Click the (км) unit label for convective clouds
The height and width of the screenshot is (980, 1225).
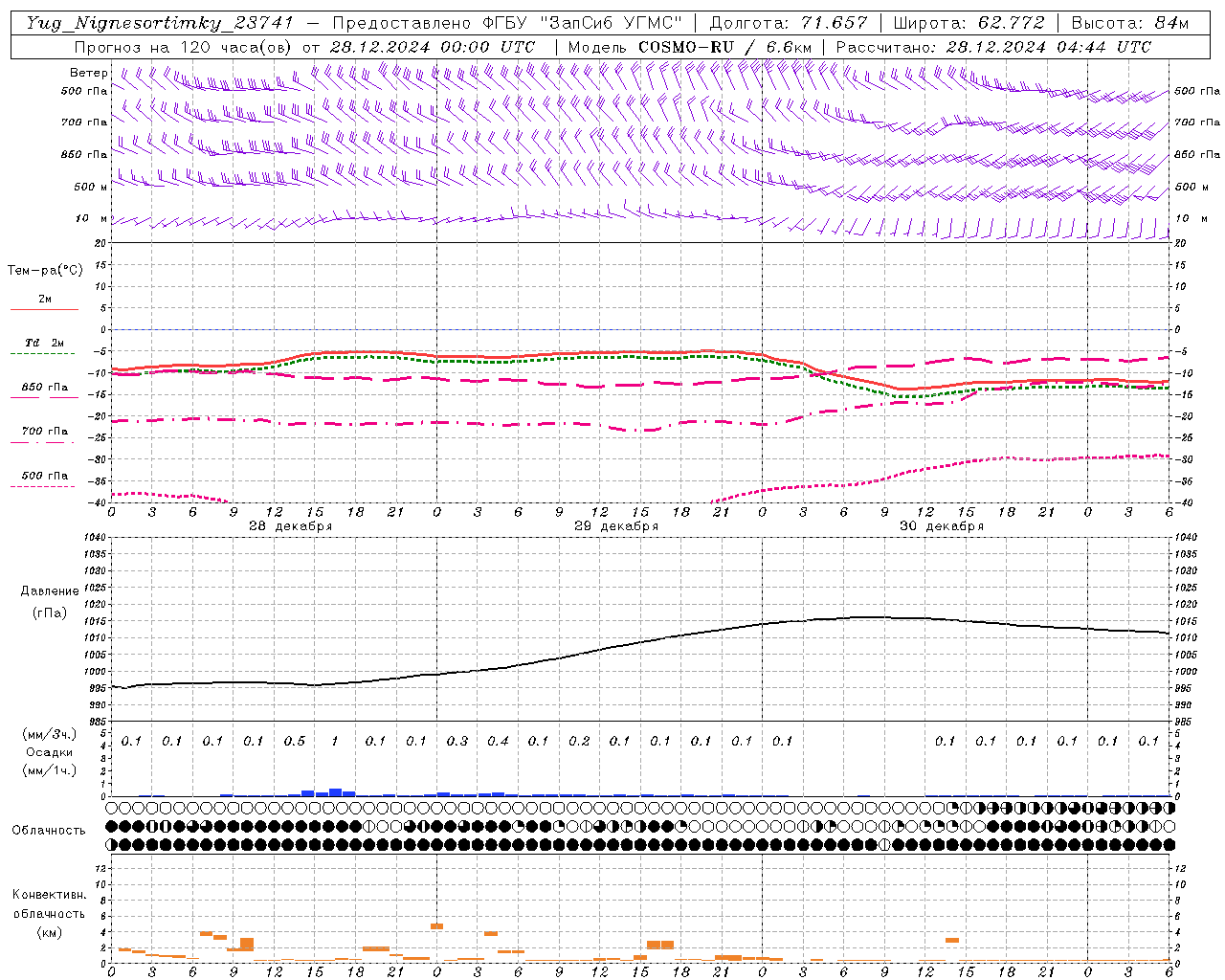49,931
